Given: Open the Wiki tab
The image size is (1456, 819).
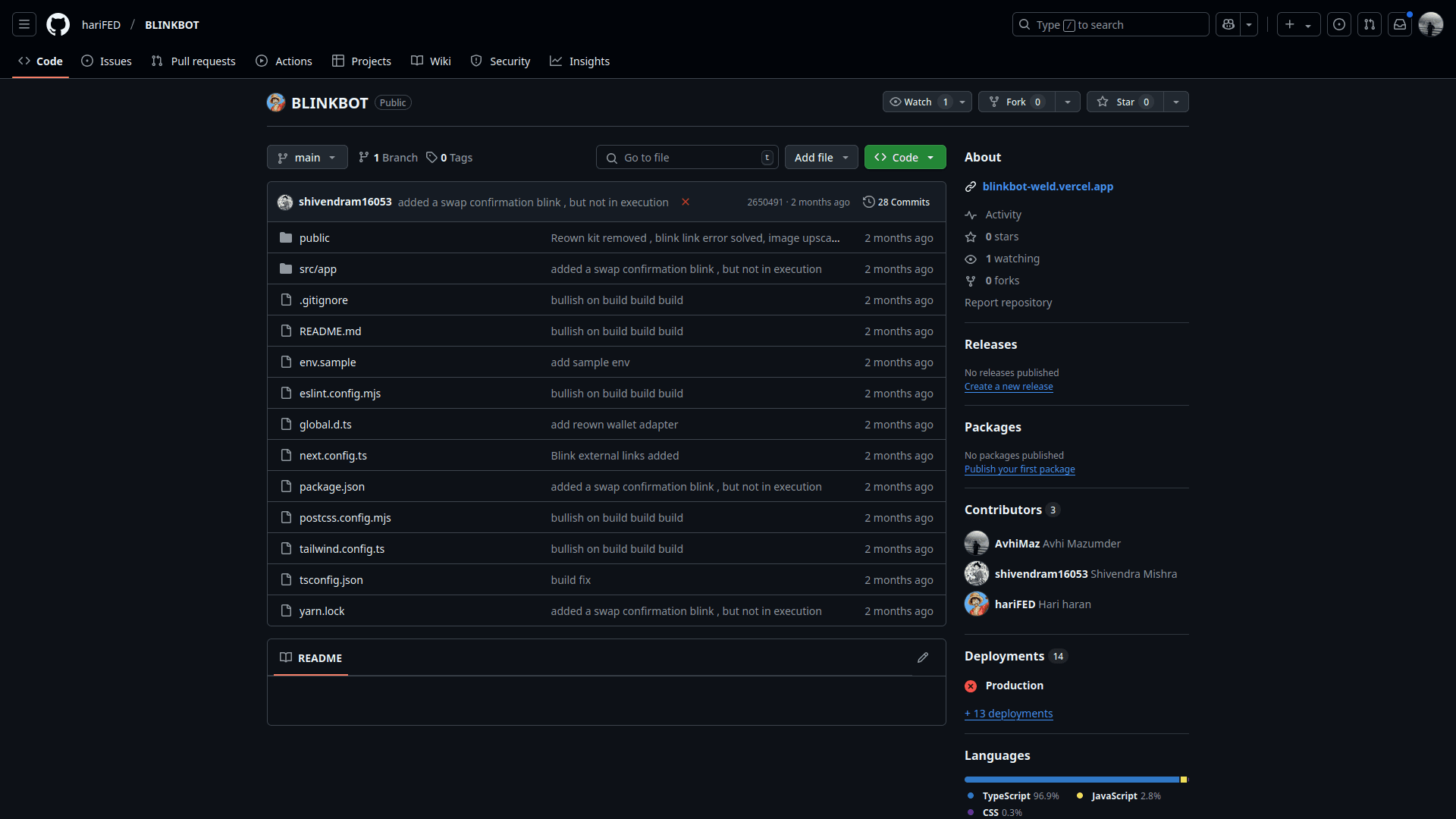Looking at the screenshot, I should pos(431,61).
